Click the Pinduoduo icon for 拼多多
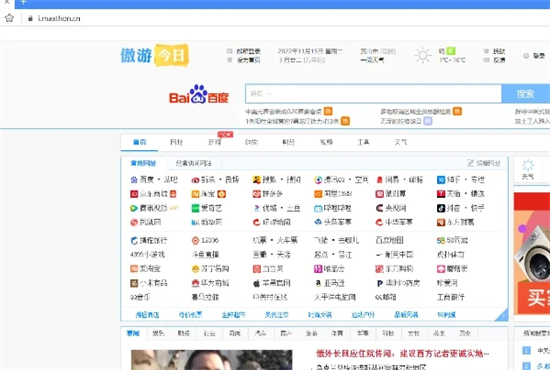The image size is (550, 370). click(256, 194)
